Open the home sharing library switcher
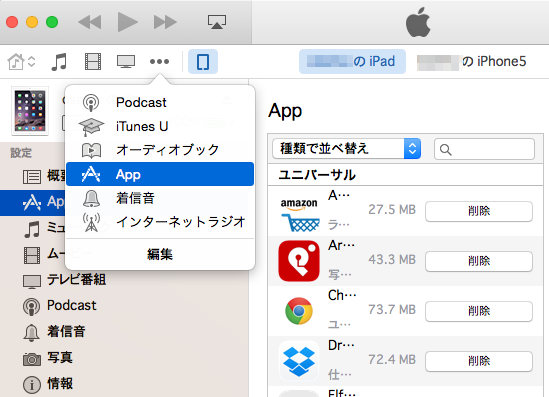549x397 pixels. point(21,62)
